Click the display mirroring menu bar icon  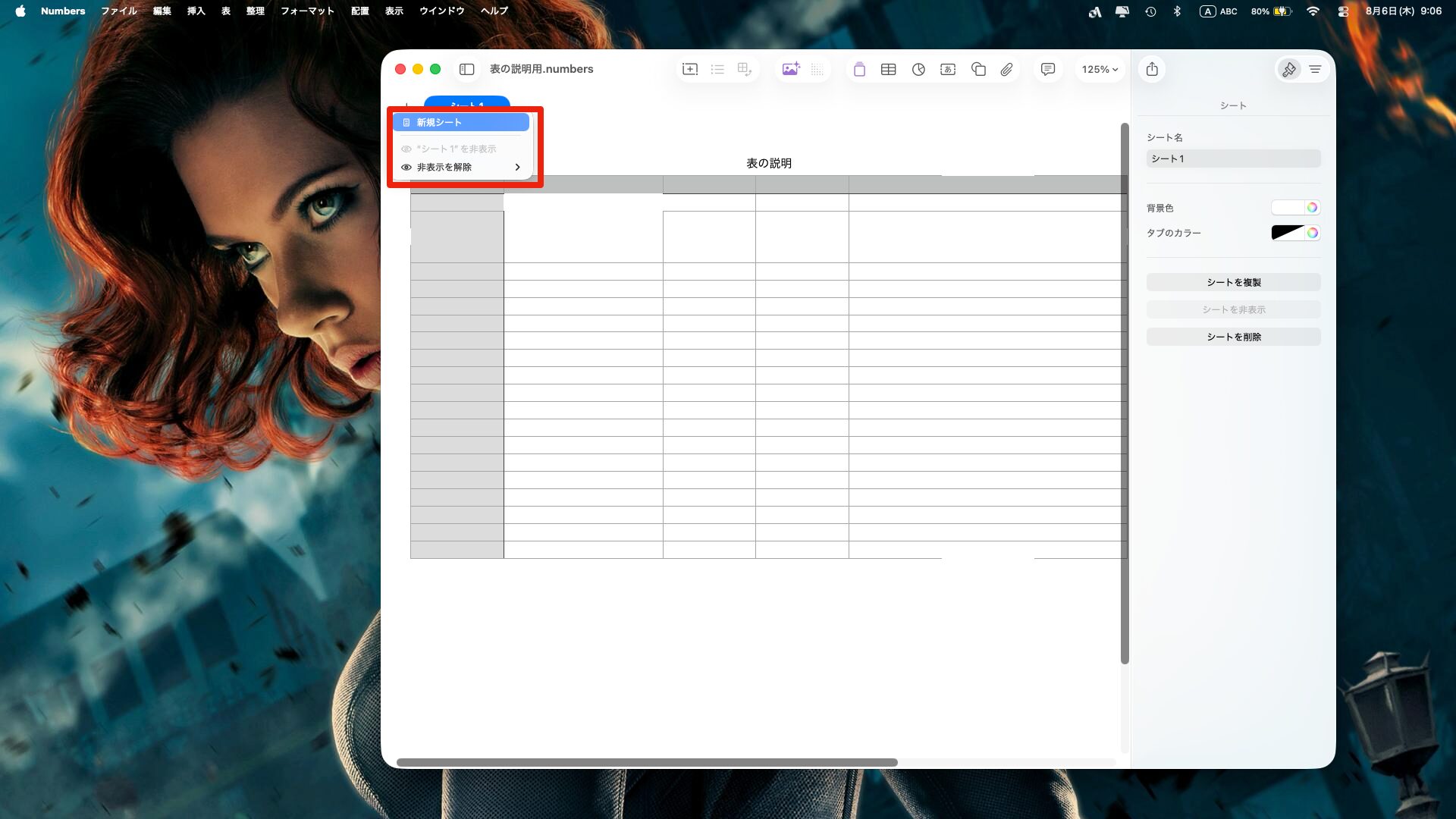pyautogui.click(x=1122, y=11)
